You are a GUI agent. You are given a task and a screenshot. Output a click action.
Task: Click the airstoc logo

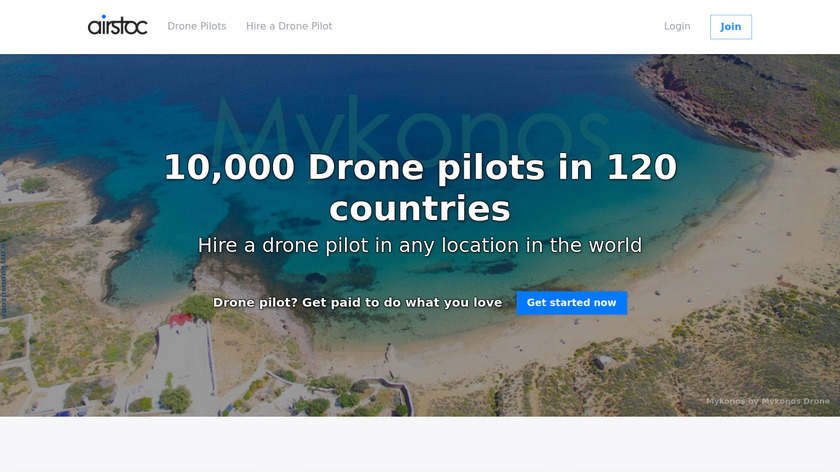pyautogui.click(x=117, y=26)
